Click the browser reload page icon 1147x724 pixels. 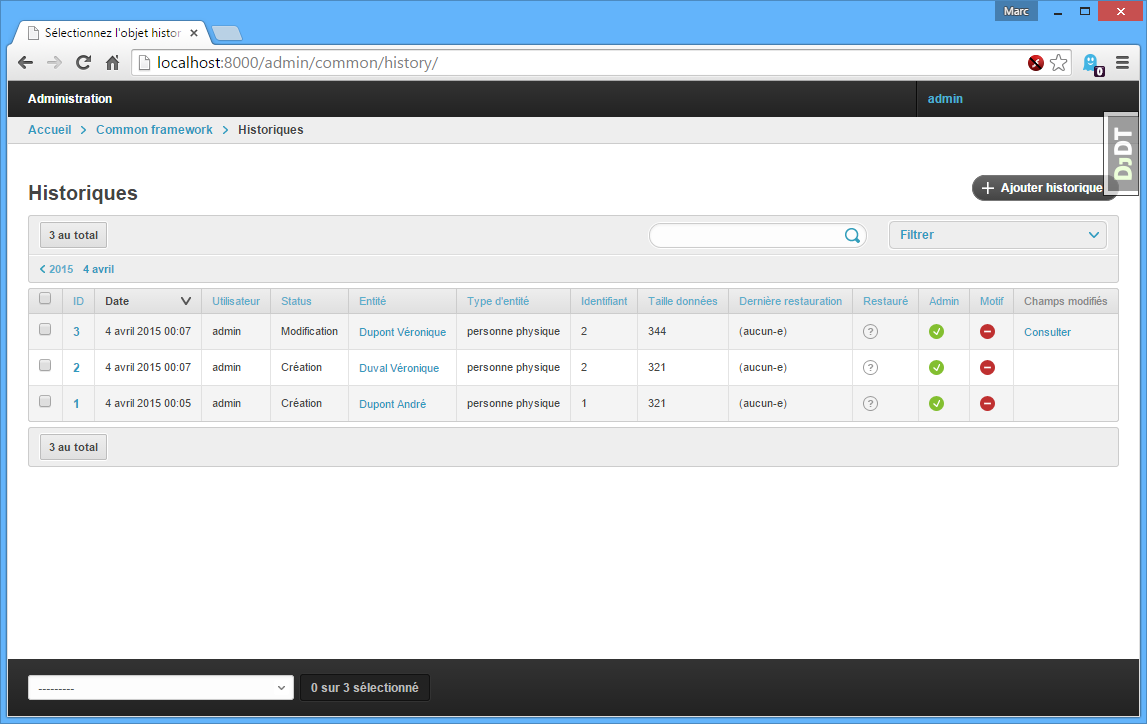click(x=84, y=63)
